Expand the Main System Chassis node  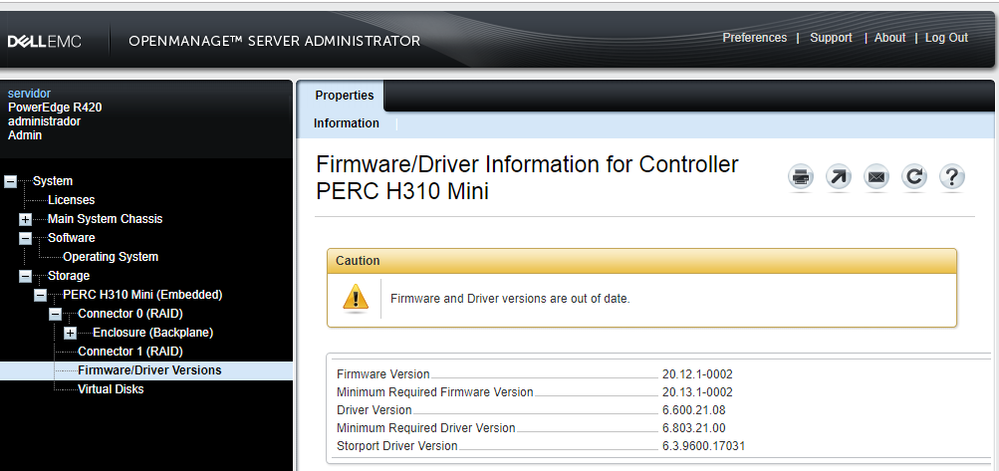tap(25, 219)
